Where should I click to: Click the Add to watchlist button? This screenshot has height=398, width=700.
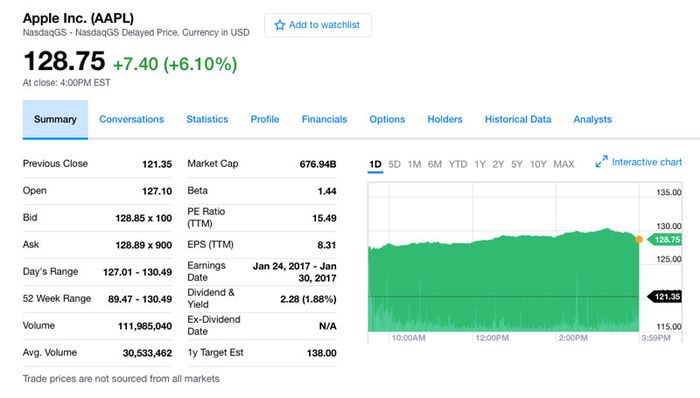[x=318, y=25]
